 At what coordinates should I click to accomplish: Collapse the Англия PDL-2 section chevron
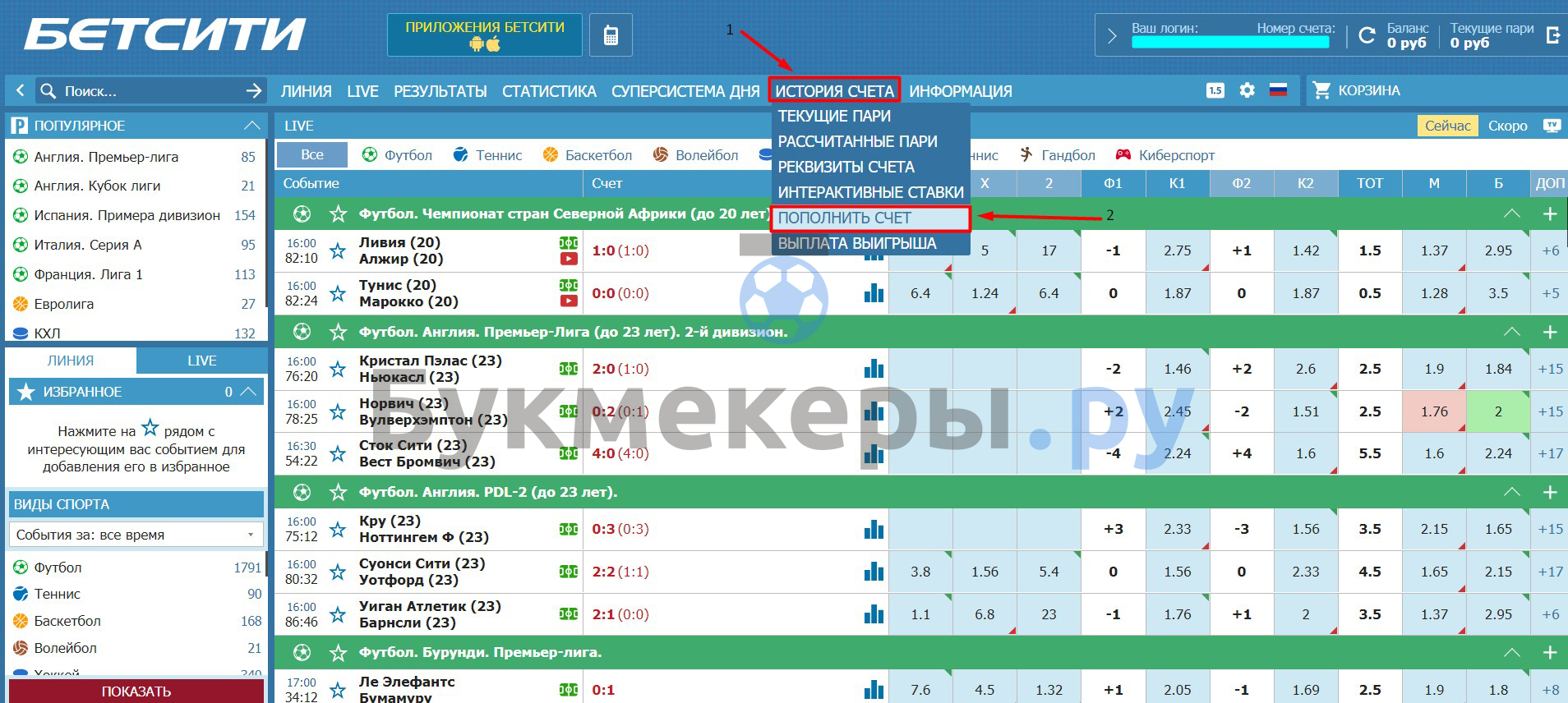(1511, 492)
